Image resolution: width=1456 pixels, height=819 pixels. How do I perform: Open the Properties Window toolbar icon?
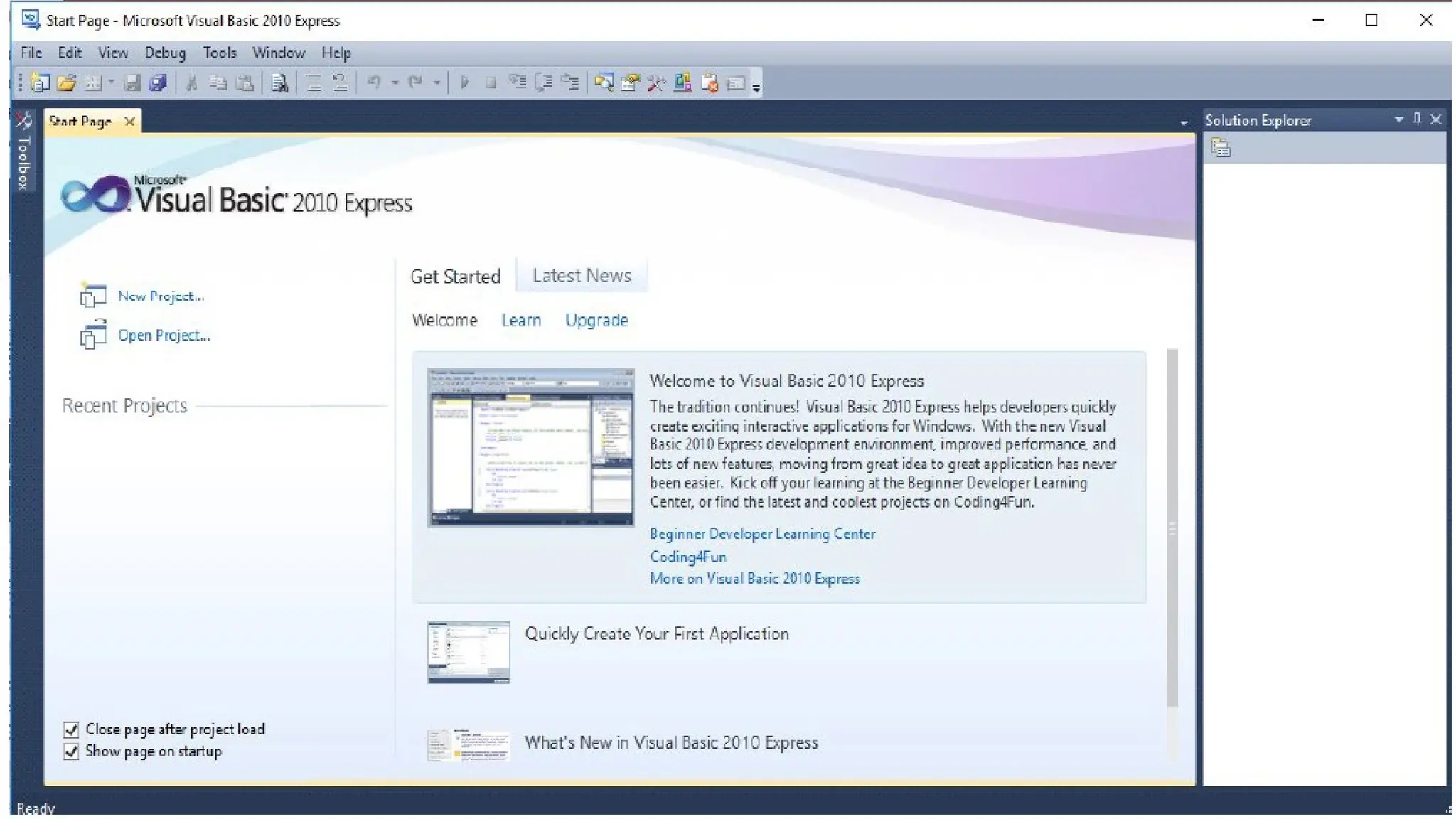tap(630, 83)
